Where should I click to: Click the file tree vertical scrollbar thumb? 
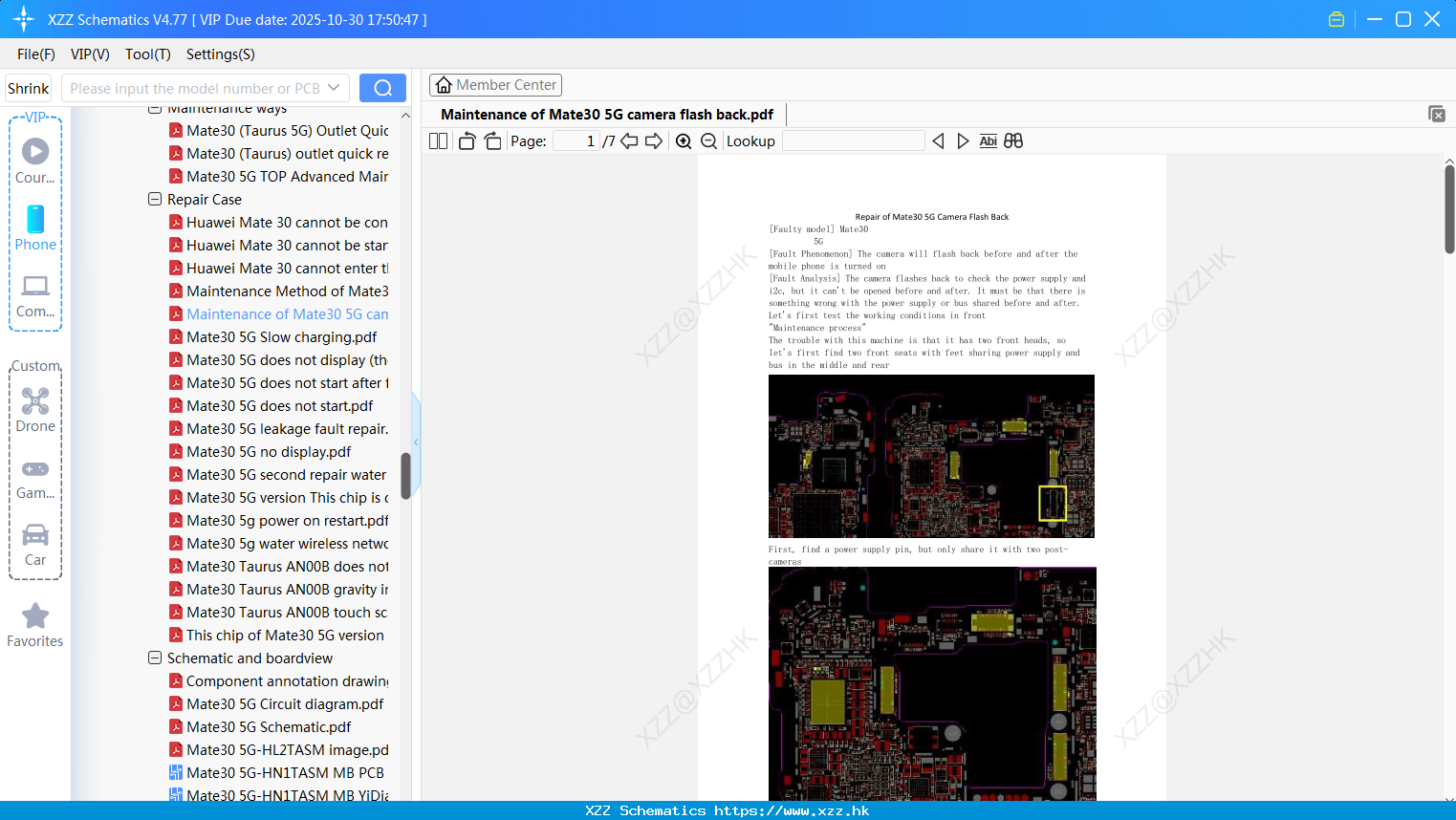[x=405, y=475]
